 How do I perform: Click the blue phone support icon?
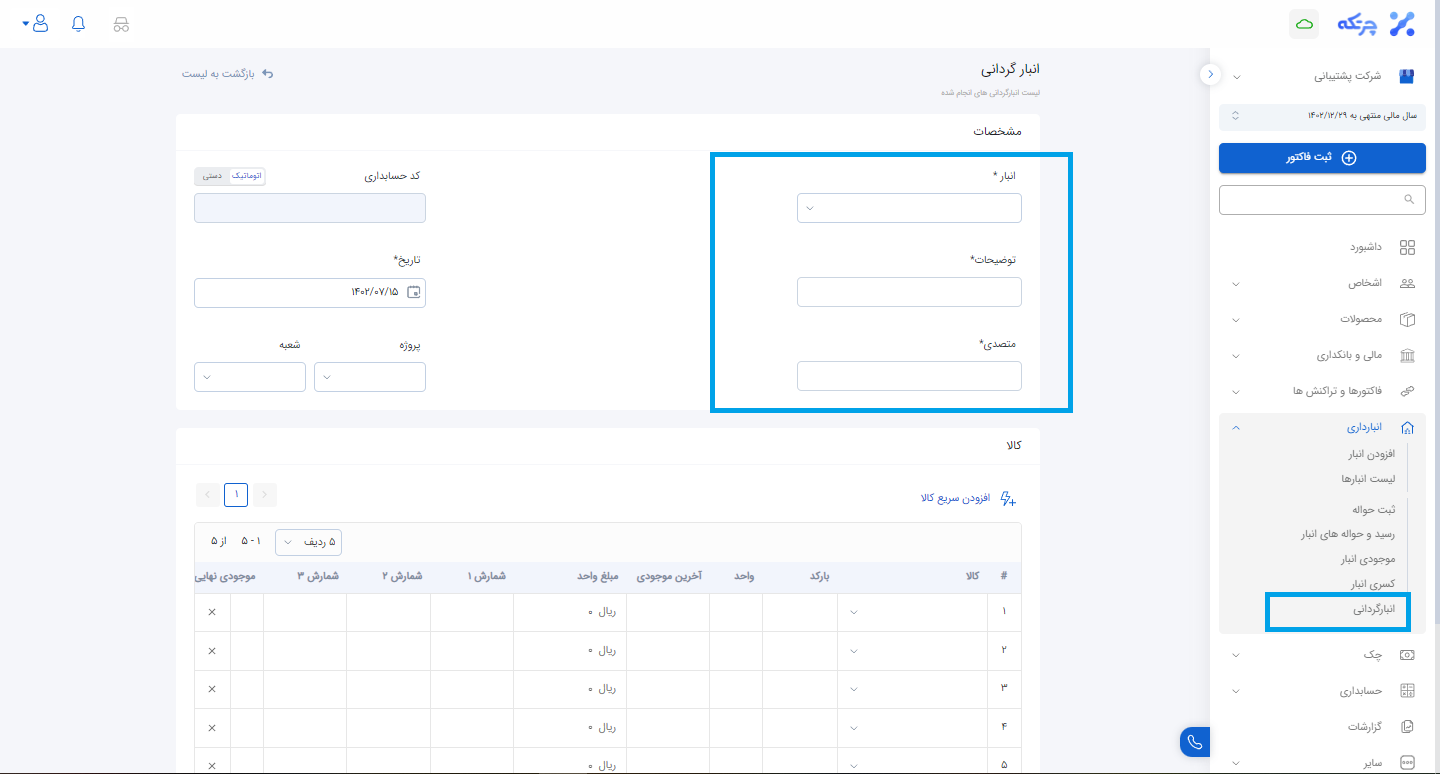coord(1195,742)
